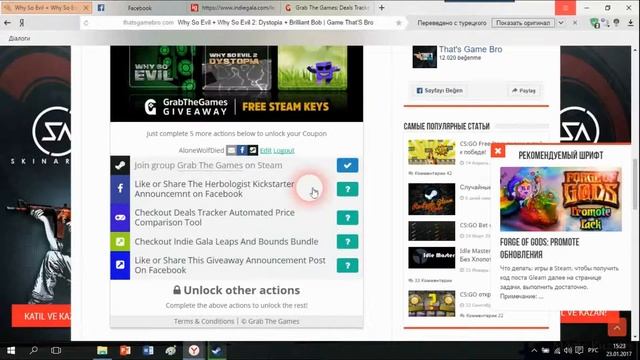Bookmark the page with the star icon
640x360 pixels.
(x=399, y=23)
